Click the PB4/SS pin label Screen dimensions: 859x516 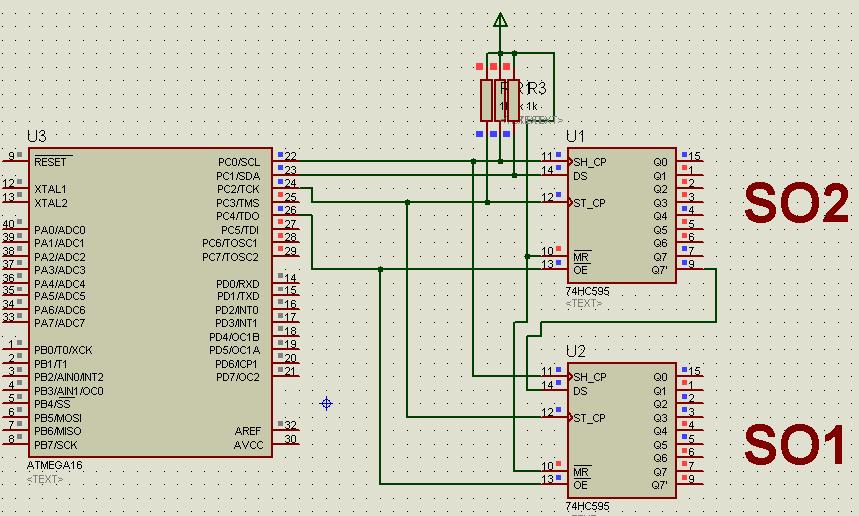click(x=52, y=404)
